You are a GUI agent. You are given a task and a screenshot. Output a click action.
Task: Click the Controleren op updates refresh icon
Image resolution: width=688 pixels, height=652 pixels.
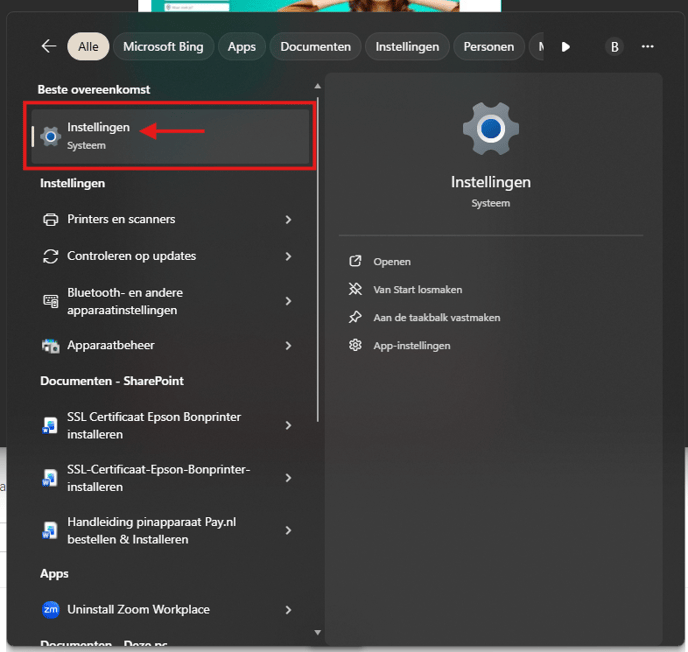pyautogui.click(x=51, y=257)
